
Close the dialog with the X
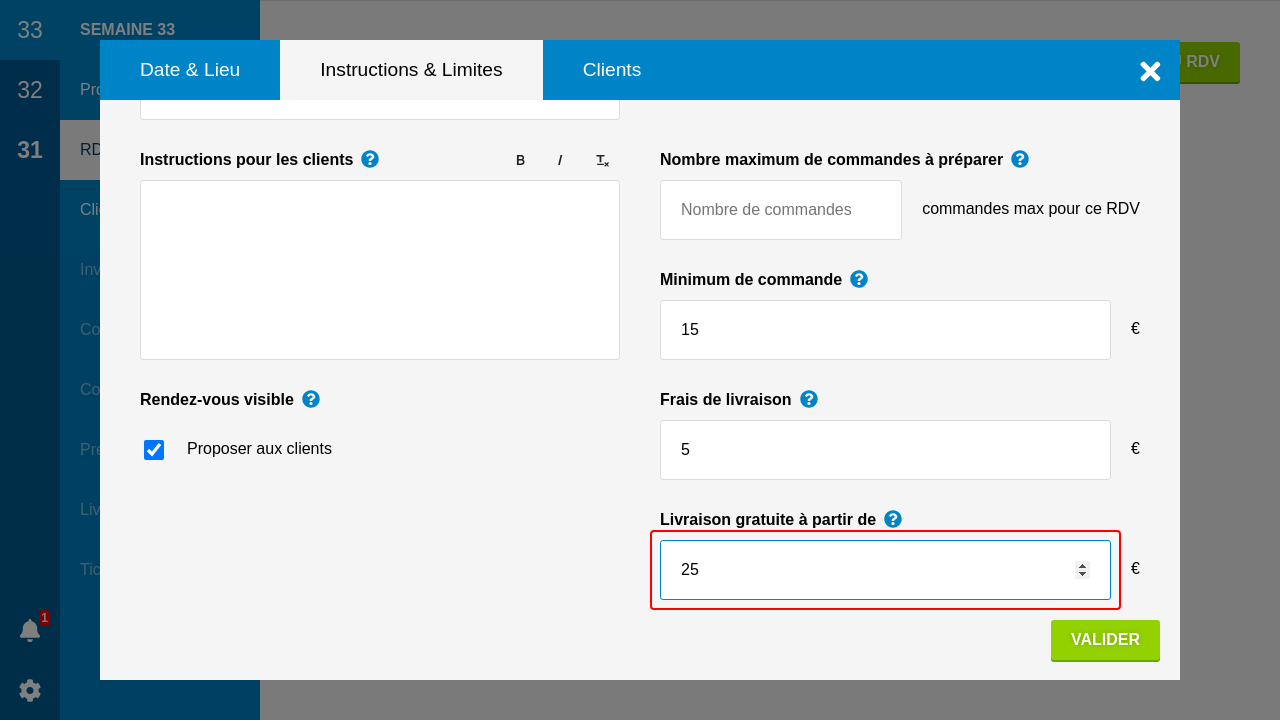point(1150,71)
